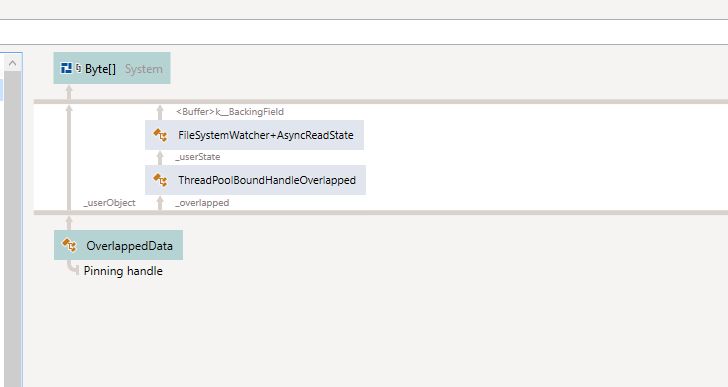The height and width of the screenshot is (387, 728).
Task: Click the class icon of ThreadPoolBoundHandleOverlapped
Action: [160, 180]
